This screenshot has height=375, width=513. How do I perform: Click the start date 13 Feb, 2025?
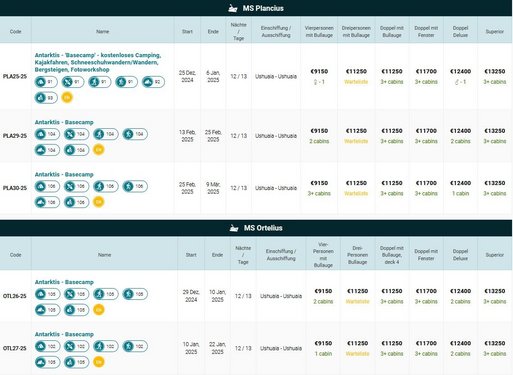(x=187, y=136)
